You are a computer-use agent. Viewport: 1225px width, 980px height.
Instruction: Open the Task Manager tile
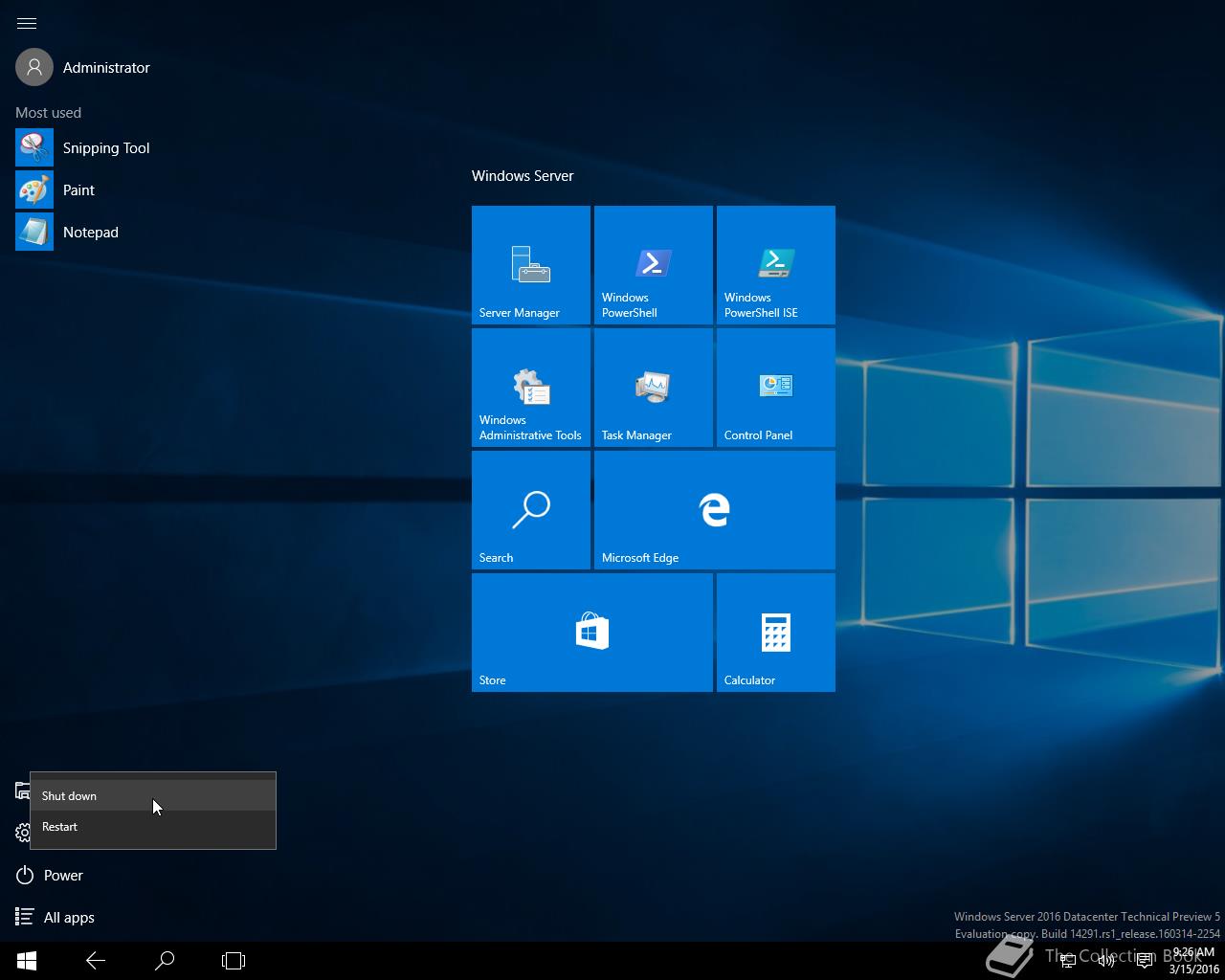coord(654,388)
